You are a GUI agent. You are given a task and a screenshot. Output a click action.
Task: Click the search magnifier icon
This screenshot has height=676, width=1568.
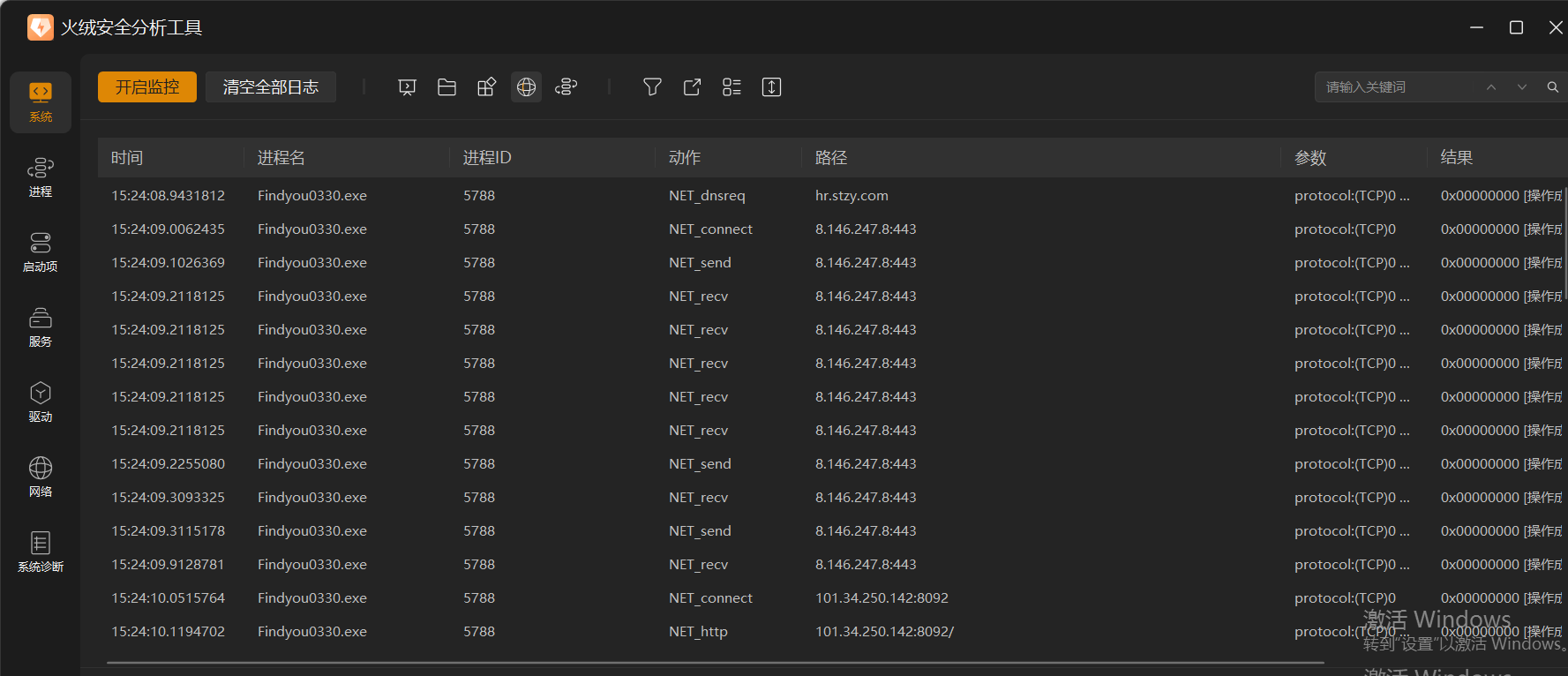click(1553, 87)
